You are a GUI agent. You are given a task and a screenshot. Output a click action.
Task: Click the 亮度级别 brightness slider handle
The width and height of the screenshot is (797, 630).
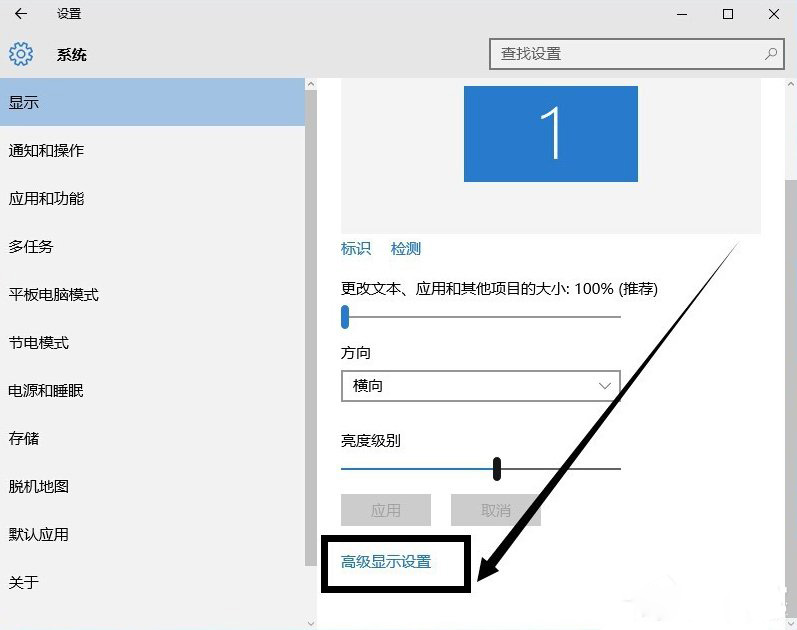496,468
